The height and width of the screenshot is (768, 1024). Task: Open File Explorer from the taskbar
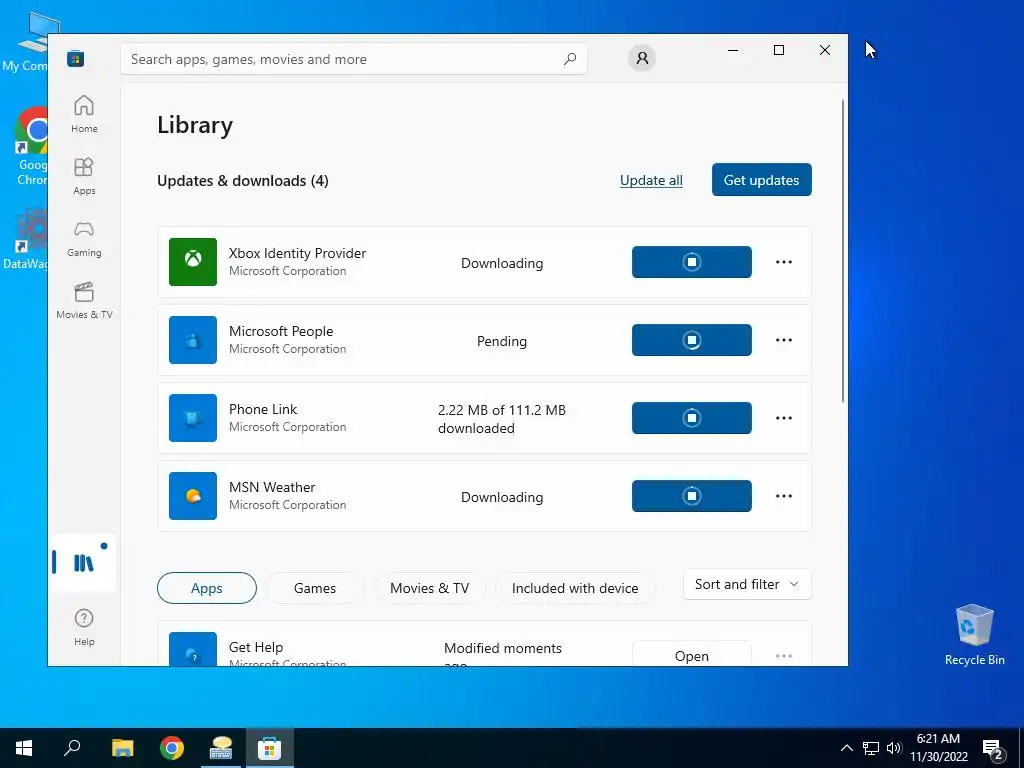click(122, 748)
